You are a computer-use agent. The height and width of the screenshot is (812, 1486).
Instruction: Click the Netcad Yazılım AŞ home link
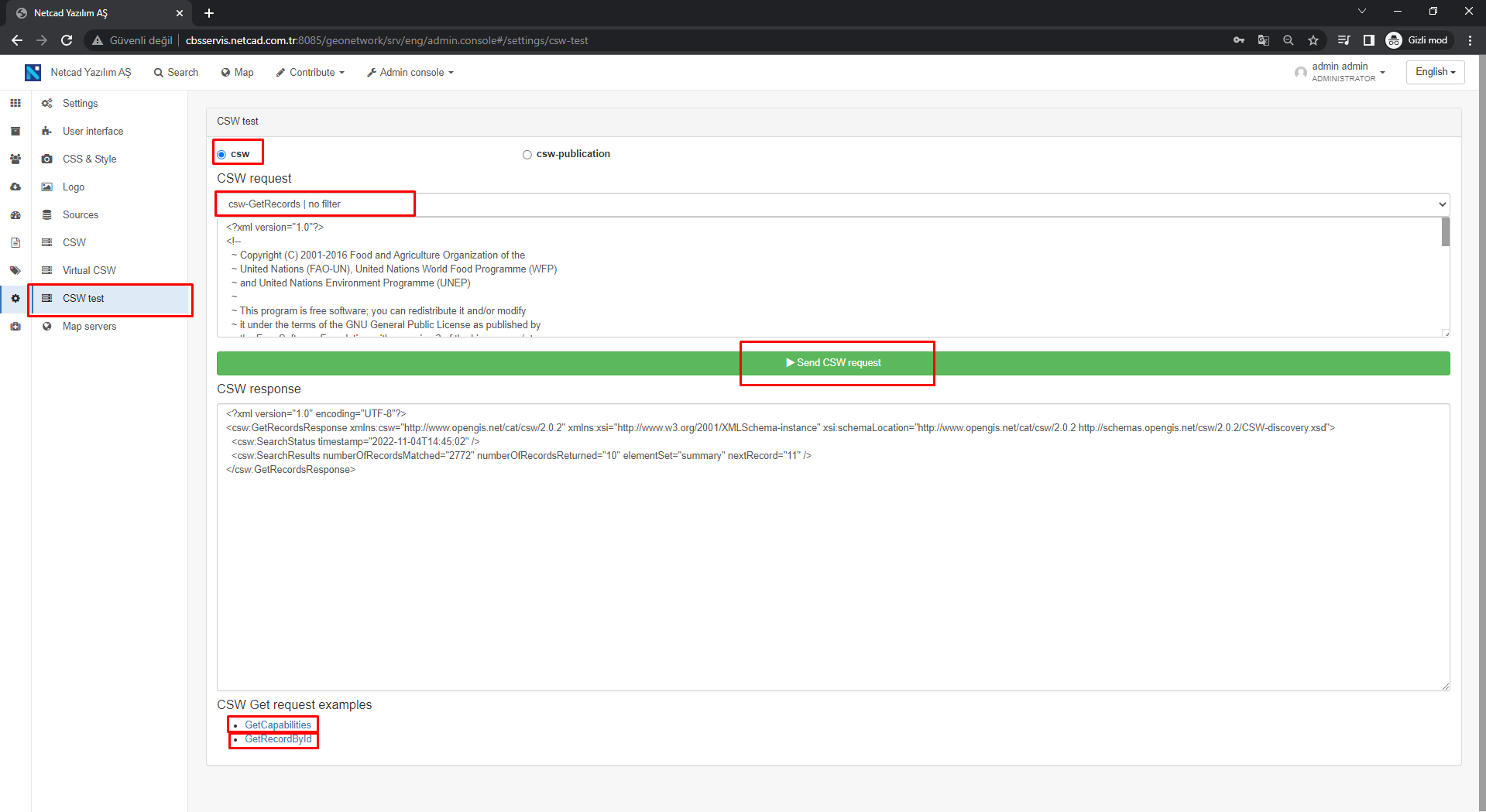pos(91,72)
